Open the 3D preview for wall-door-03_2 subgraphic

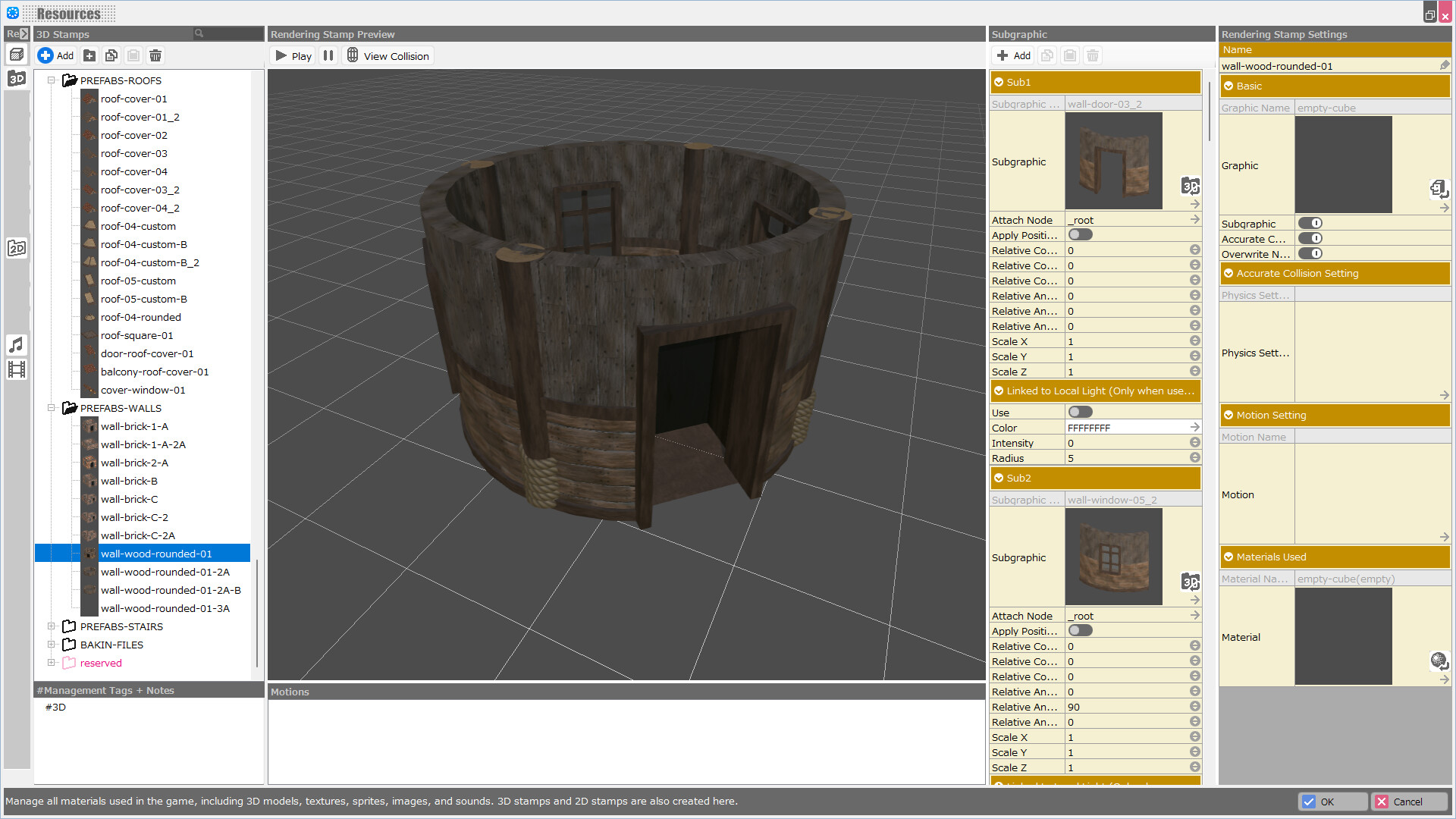pos(1190,187)
